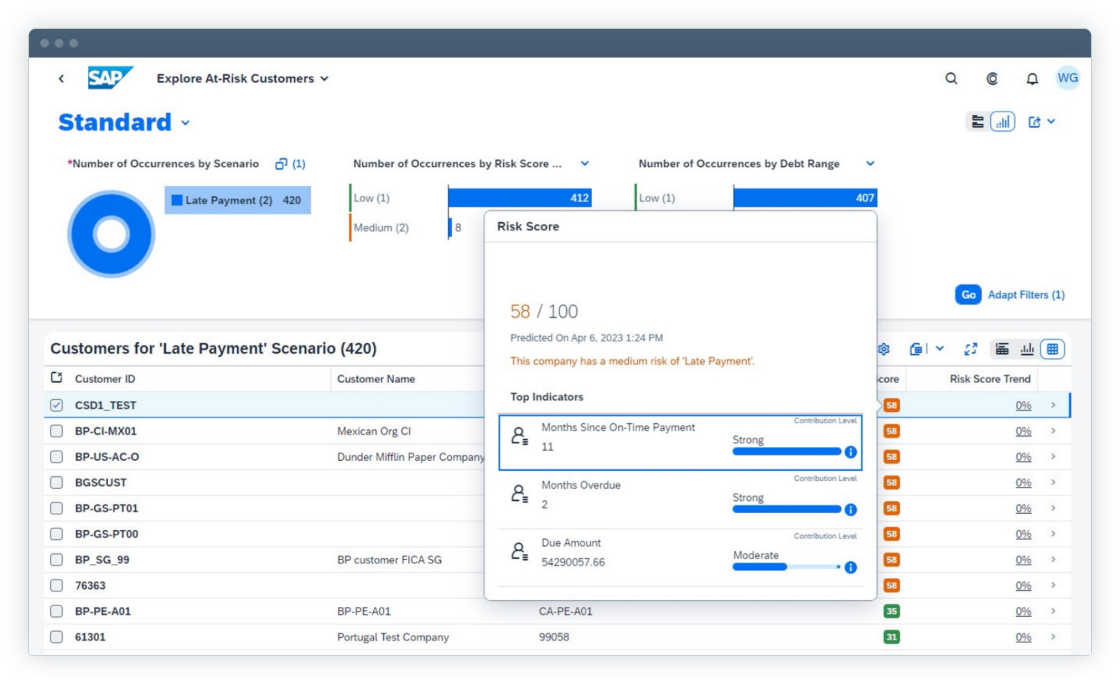
Task: Check the BP-GS-PT01 row checkbox
Action: pyautogui.click(x=56, y=508)
